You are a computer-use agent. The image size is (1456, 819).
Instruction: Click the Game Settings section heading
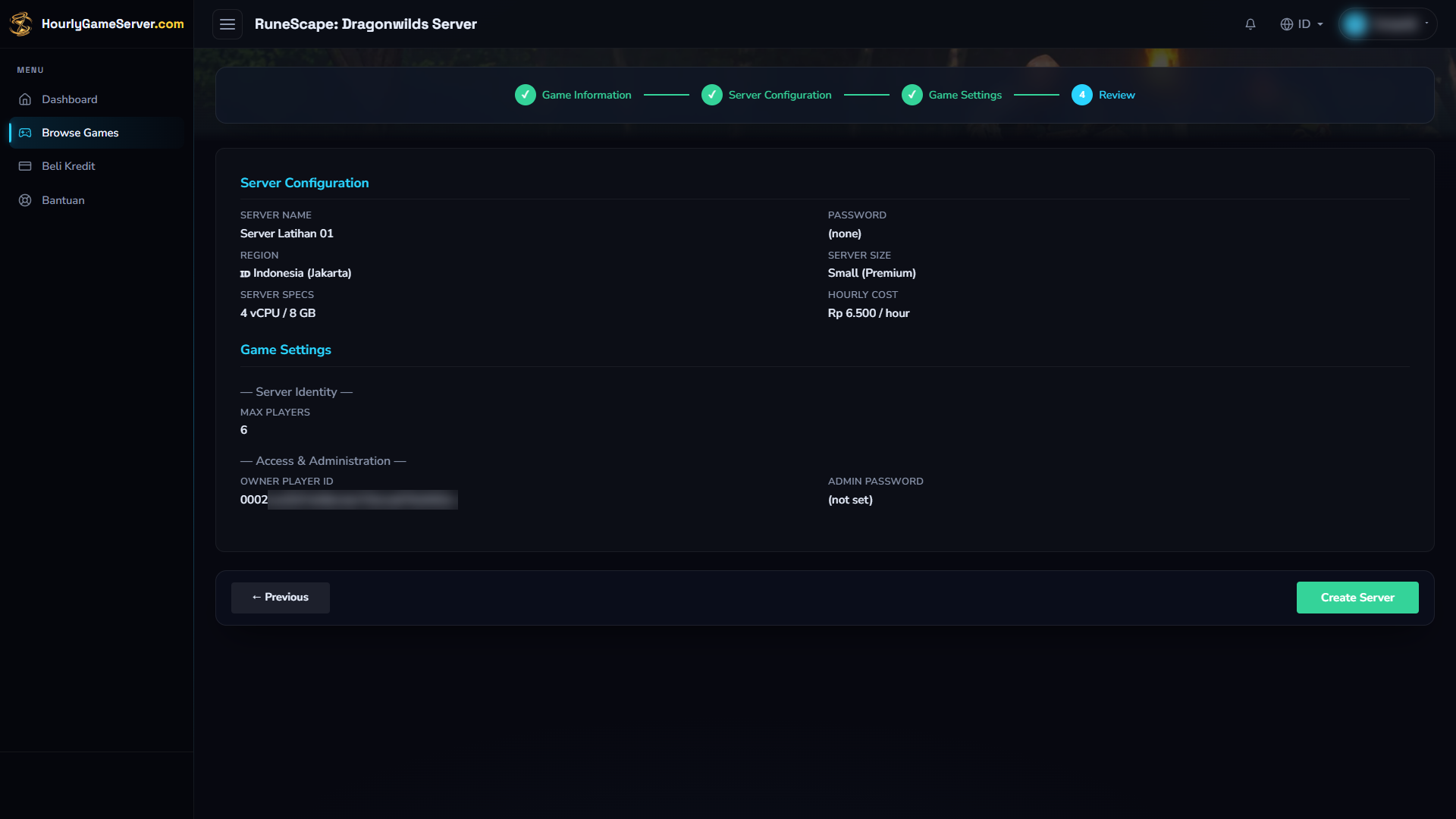tap(286, 350)
